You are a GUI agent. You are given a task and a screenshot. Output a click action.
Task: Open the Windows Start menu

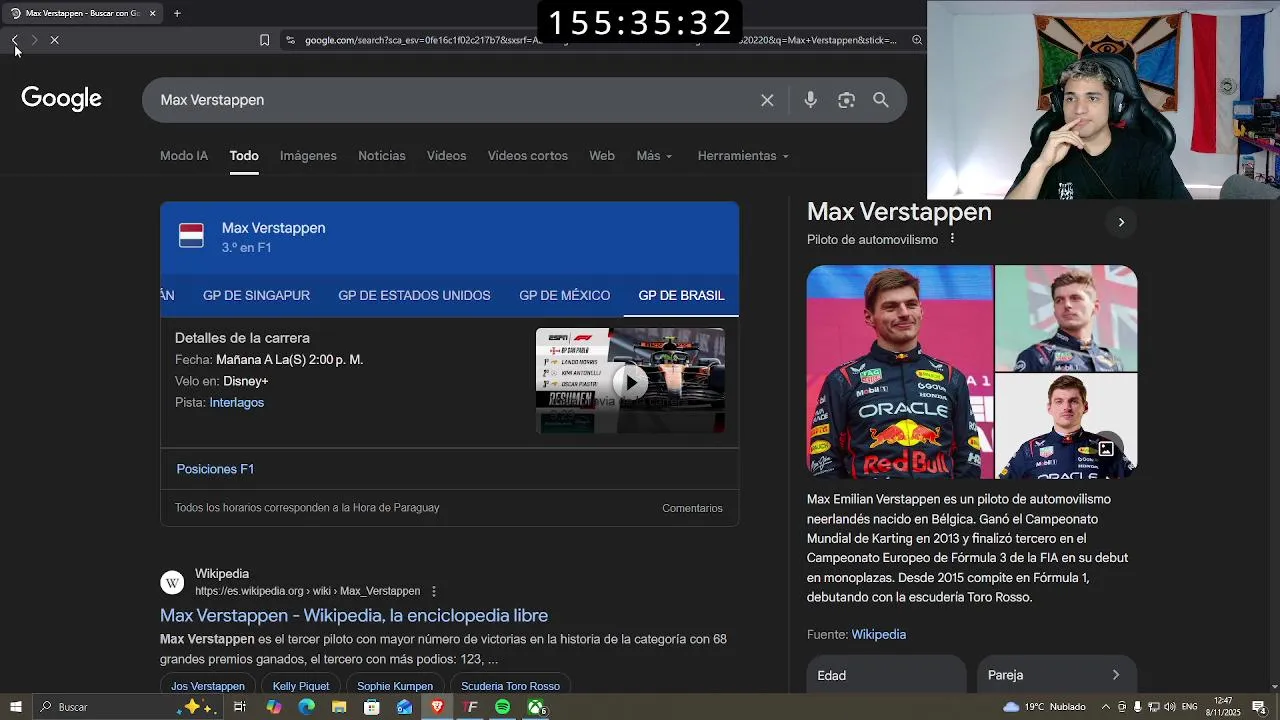(15, 707)
